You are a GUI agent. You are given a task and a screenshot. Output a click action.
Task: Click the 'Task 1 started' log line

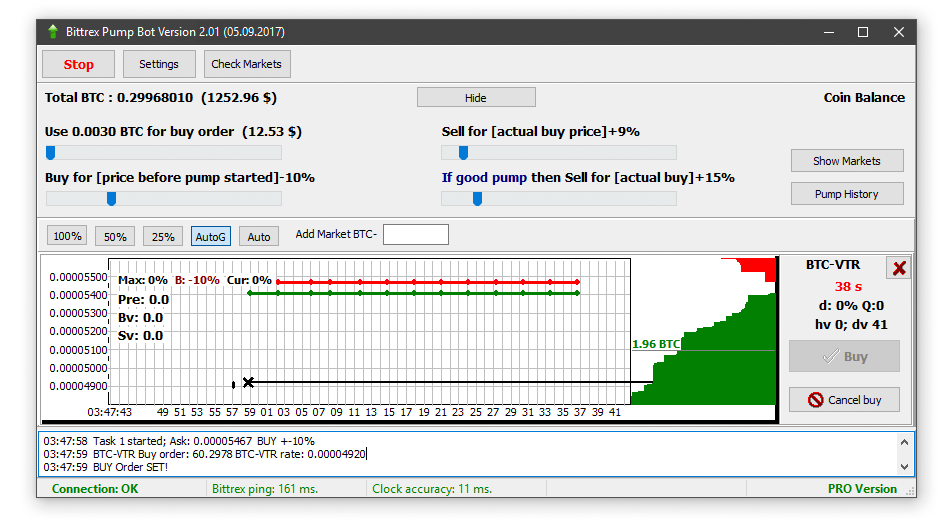click(x=179, y=441)
